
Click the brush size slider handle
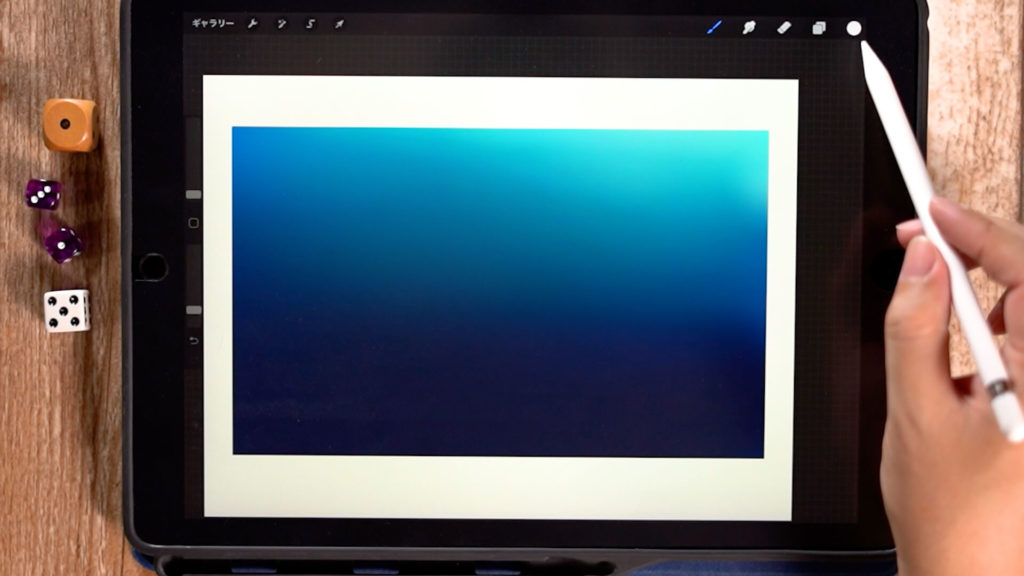coord(194,194)
